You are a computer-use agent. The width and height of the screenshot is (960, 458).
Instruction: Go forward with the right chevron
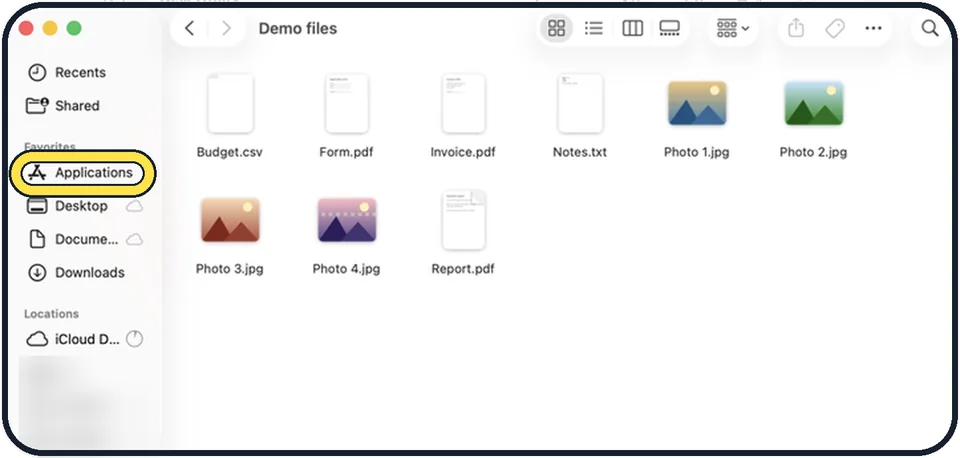tap(227, 28)
